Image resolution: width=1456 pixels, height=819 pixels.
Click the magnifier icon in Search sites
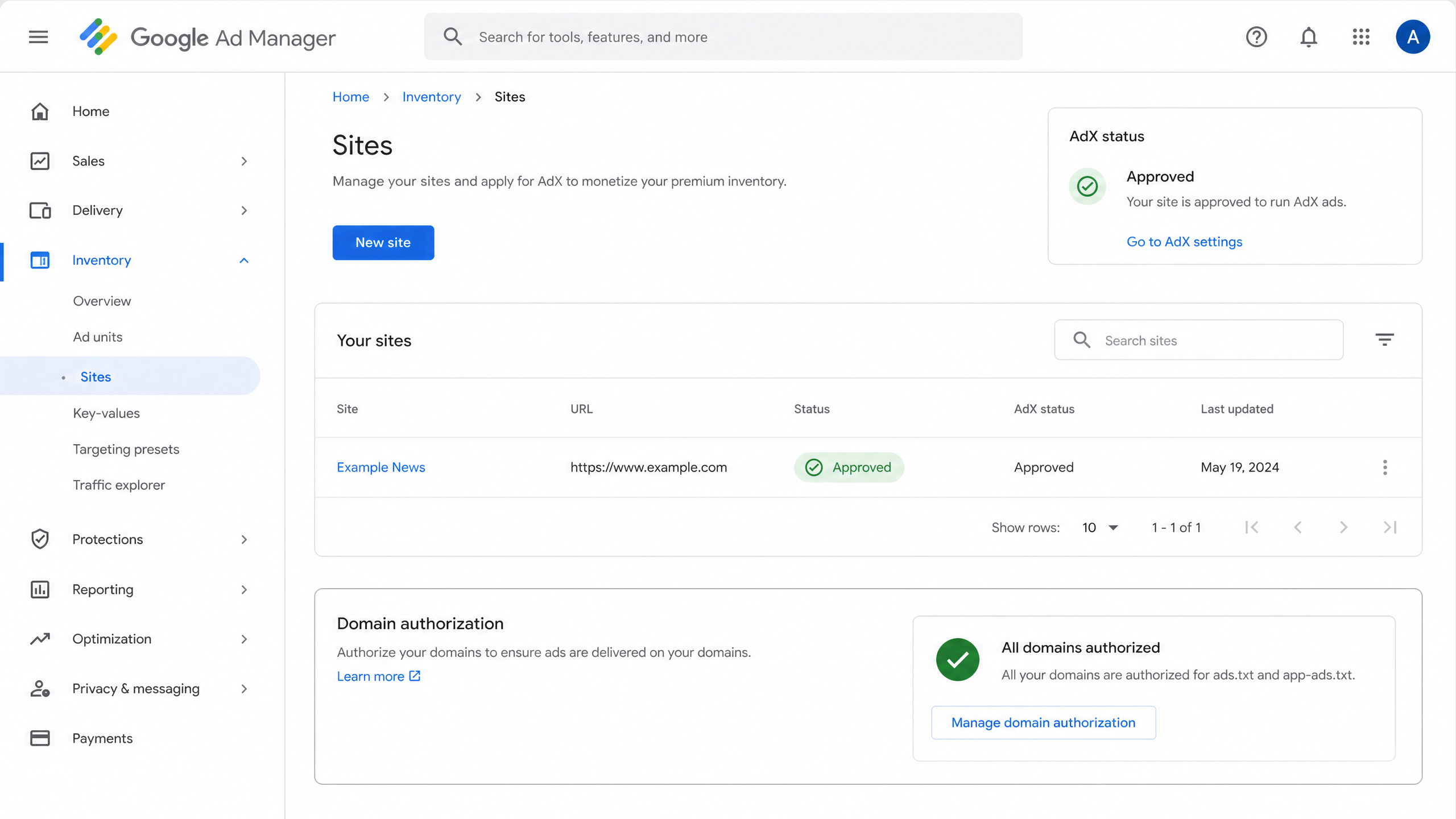point(1081,340)
